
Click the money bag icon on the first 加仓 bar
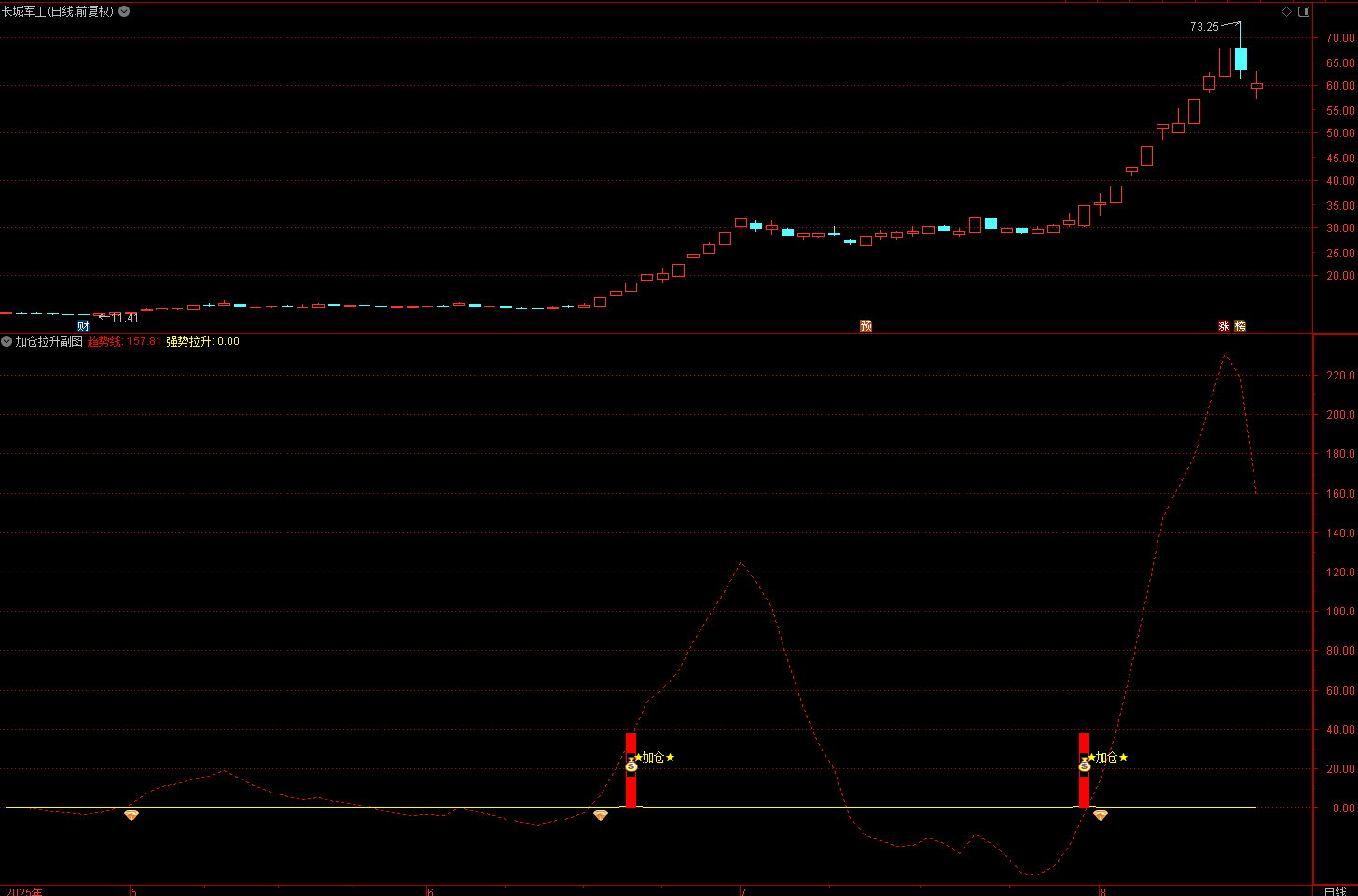pos(630,765)
